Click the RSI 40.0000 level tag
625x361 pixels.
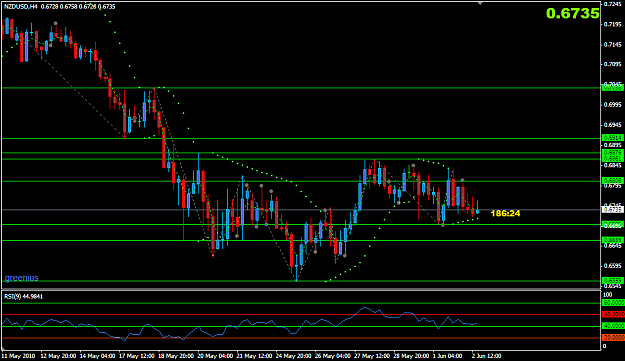(613, 326)
